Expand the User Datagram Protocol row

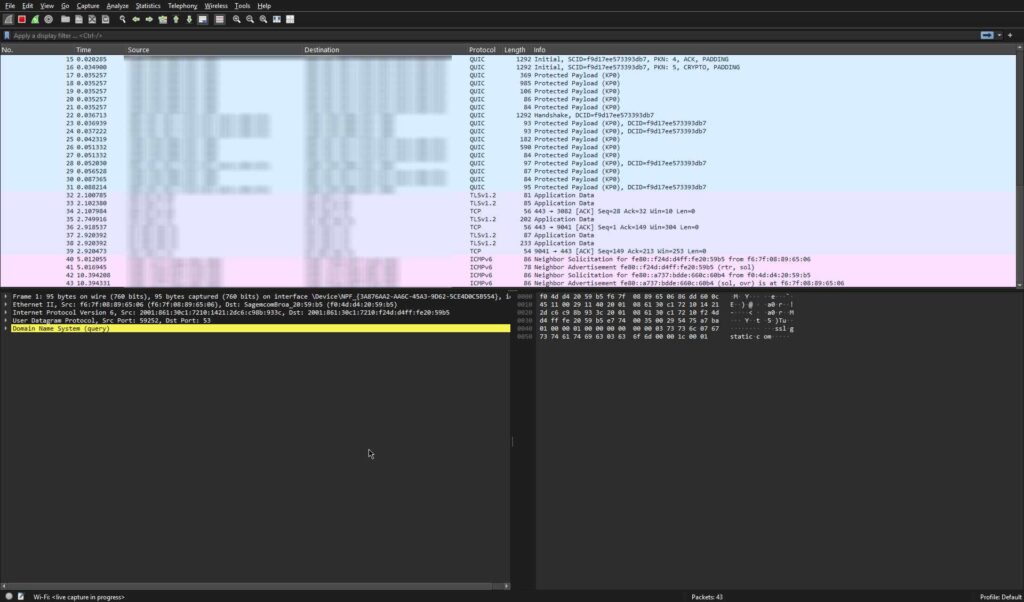pyautogui.click(x=6, y=320)
